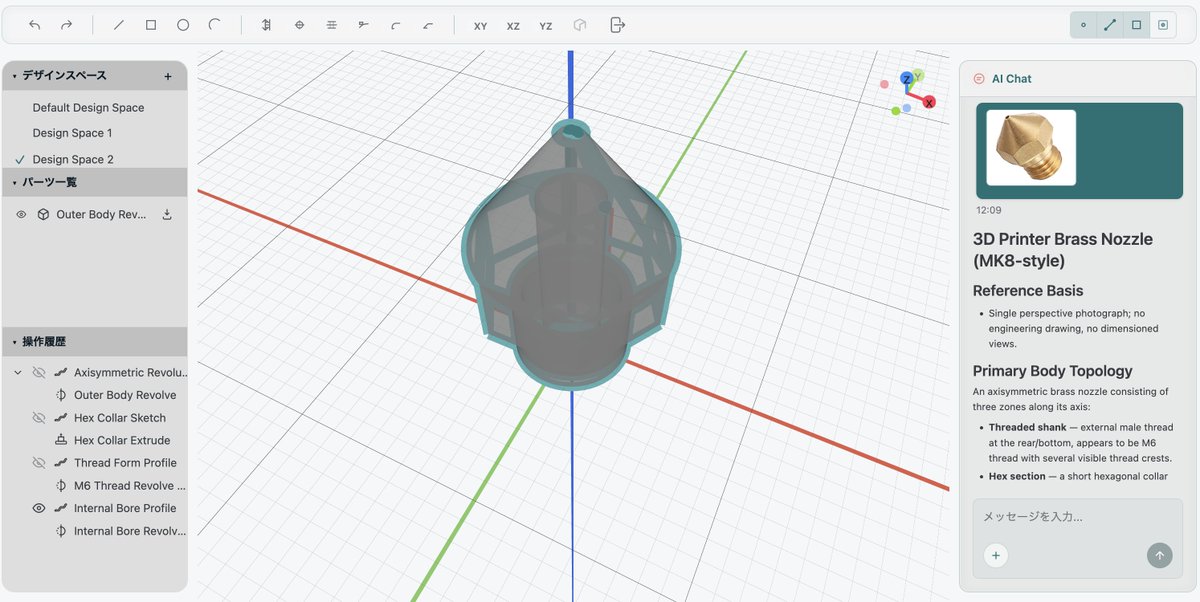Switch to the XY plane view
The width and height of the screenshot is (1200, 602).
(x=480, y=26)
